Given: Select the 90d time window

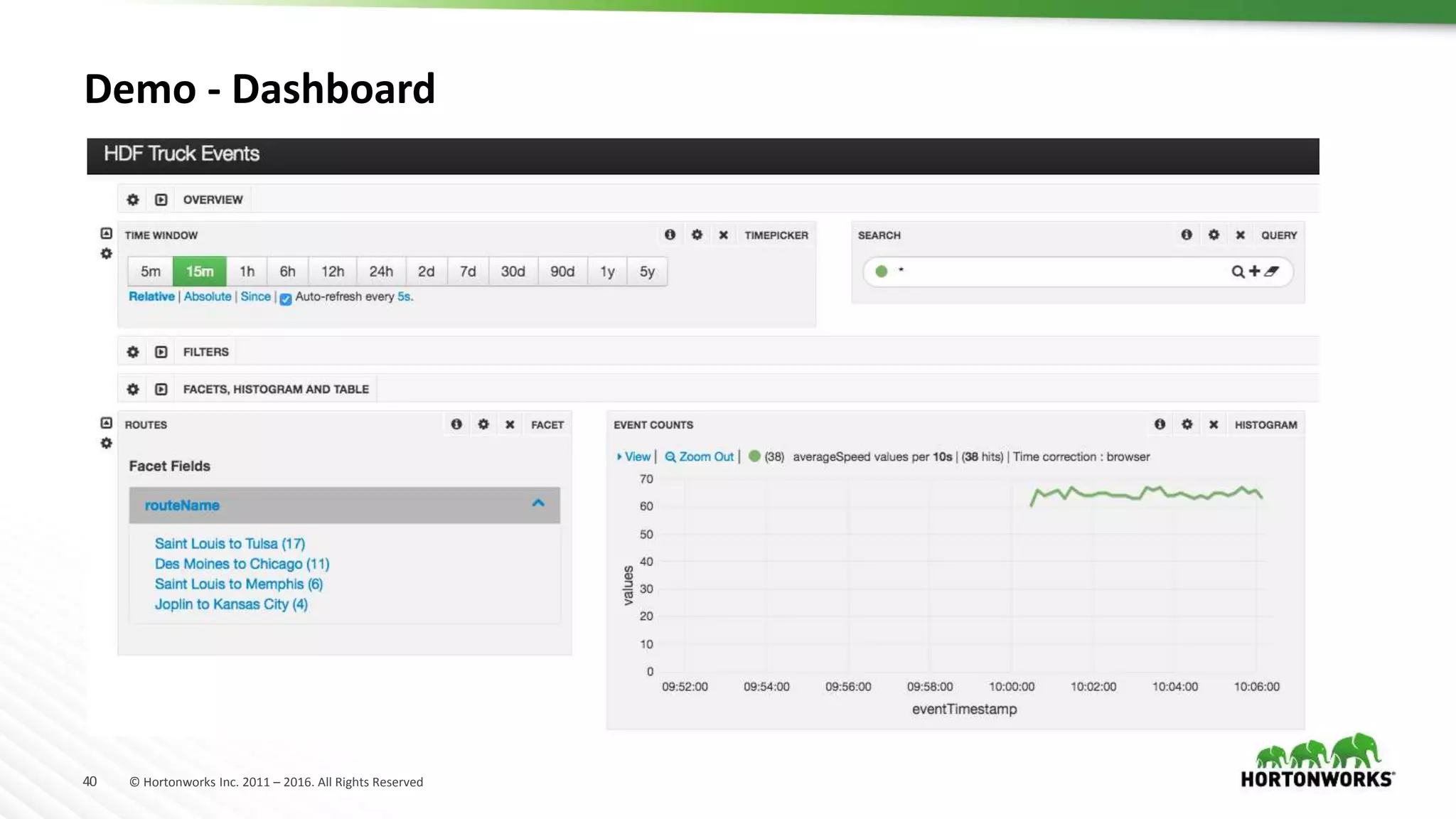Looking at the screenshot, I should pos(562,272).
